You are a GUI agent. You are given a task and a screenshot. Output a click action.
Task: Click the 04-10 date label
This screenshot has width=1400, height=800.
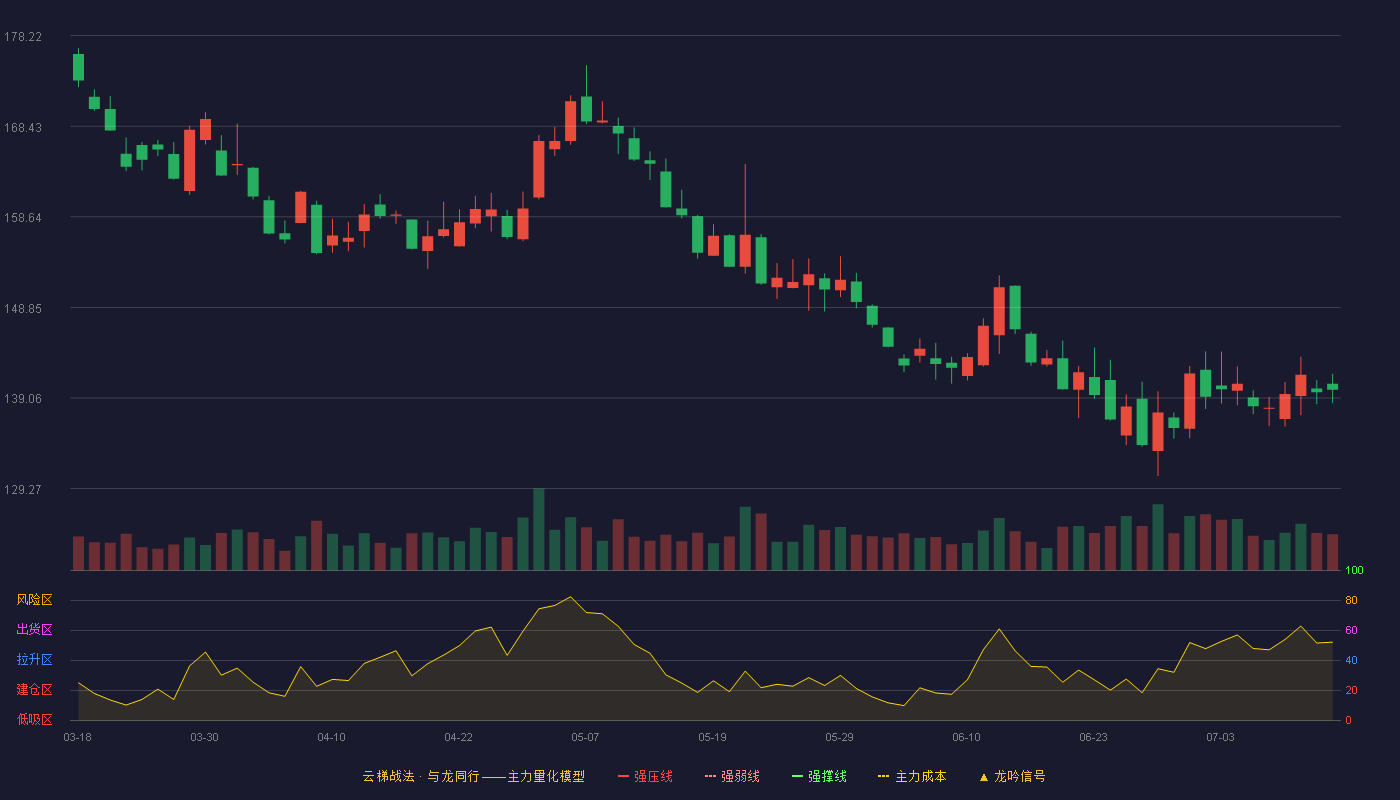pos(331,737)
